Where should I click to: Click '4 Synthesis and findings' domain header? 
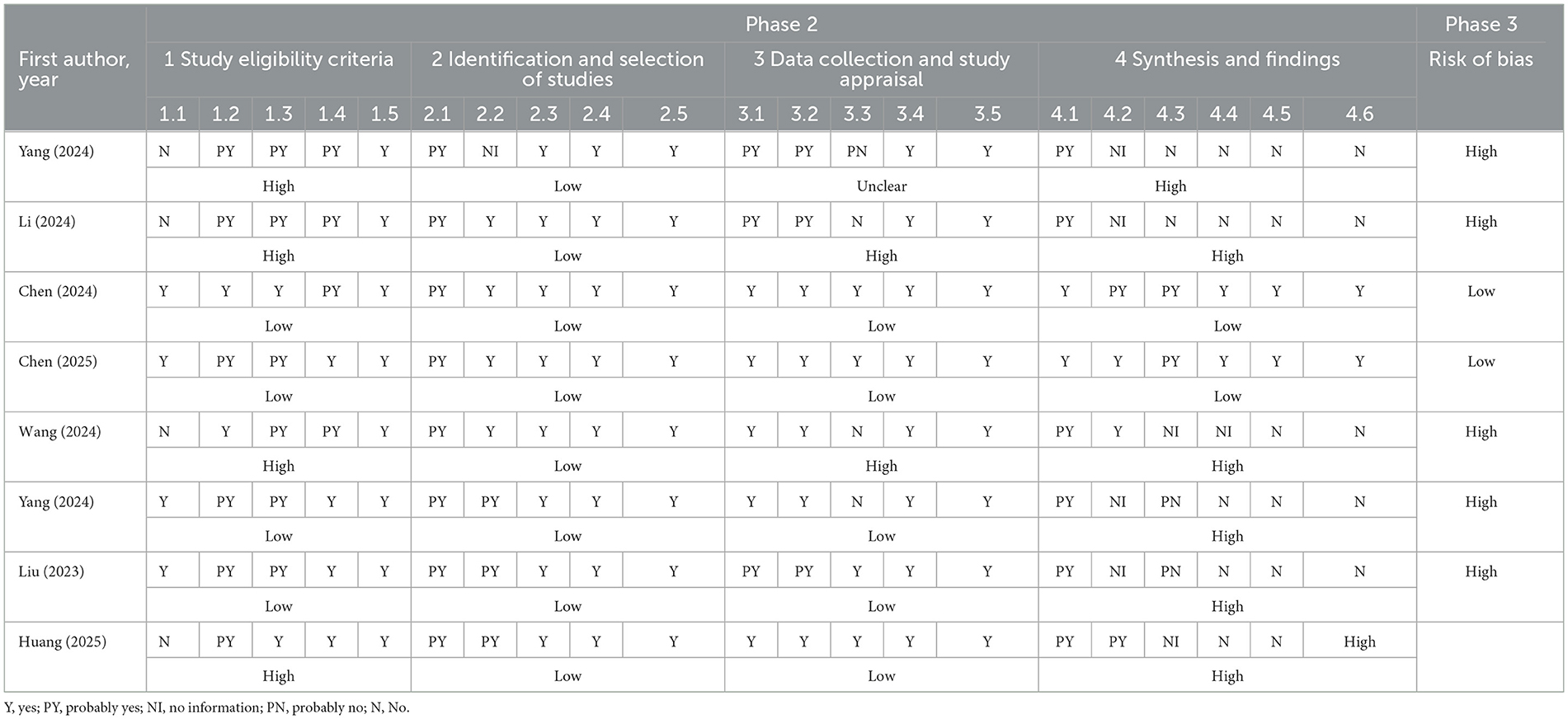point(1227,59)
